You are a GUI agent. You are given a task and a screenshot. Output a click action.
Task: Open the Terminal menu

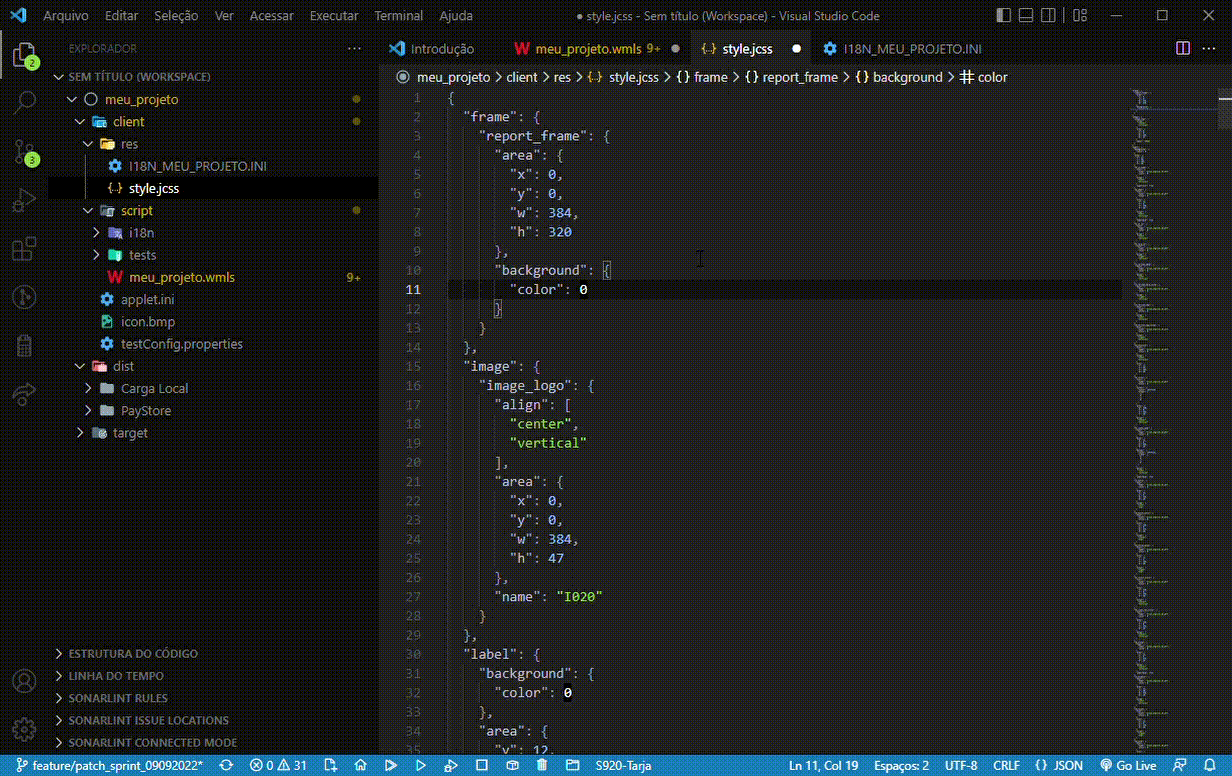pyautogui.click(x=398, y=15)
